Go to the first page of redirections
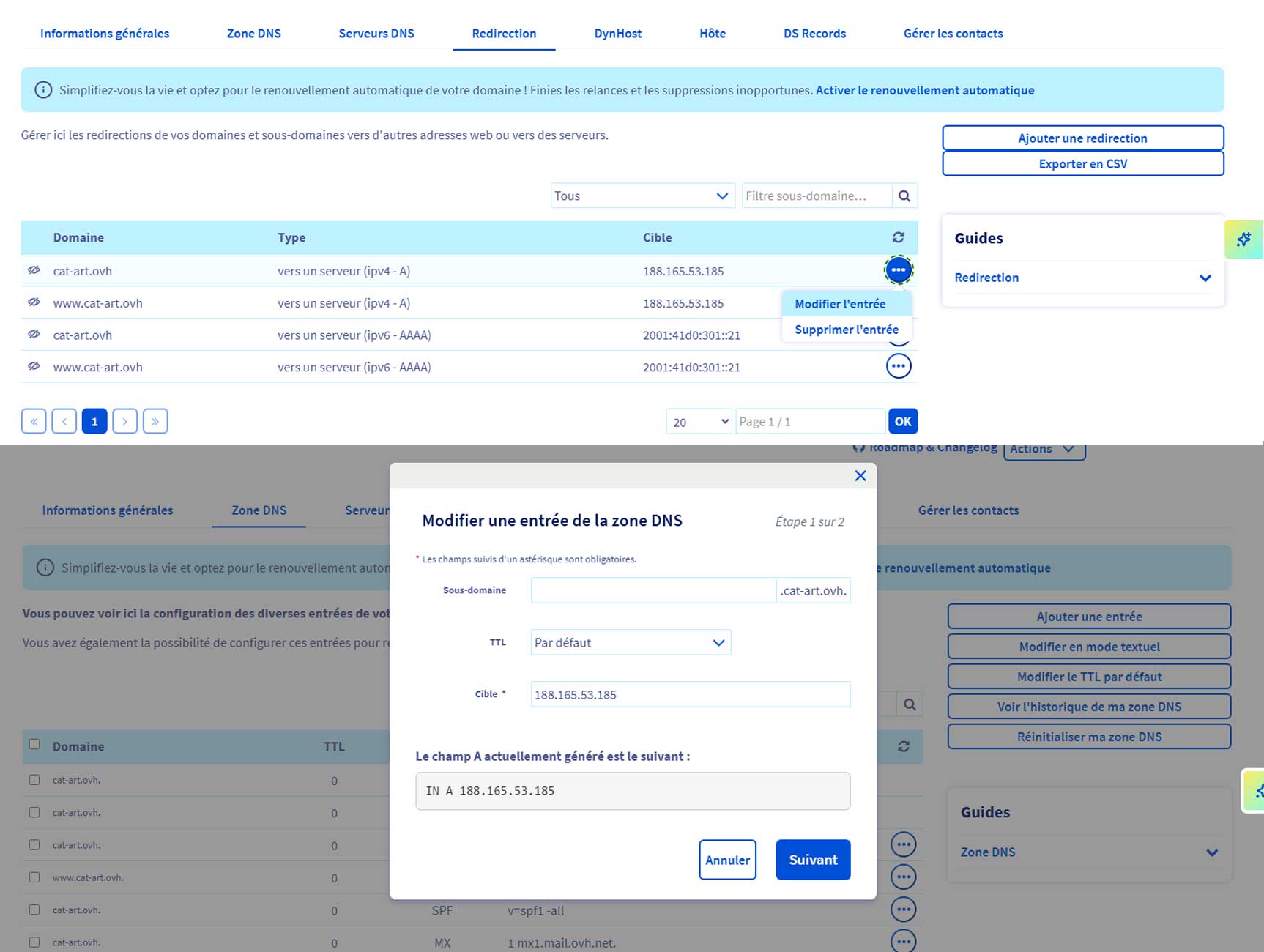Image resolution: width=1264 pixels, height=952 pixels. pos(34,421)
